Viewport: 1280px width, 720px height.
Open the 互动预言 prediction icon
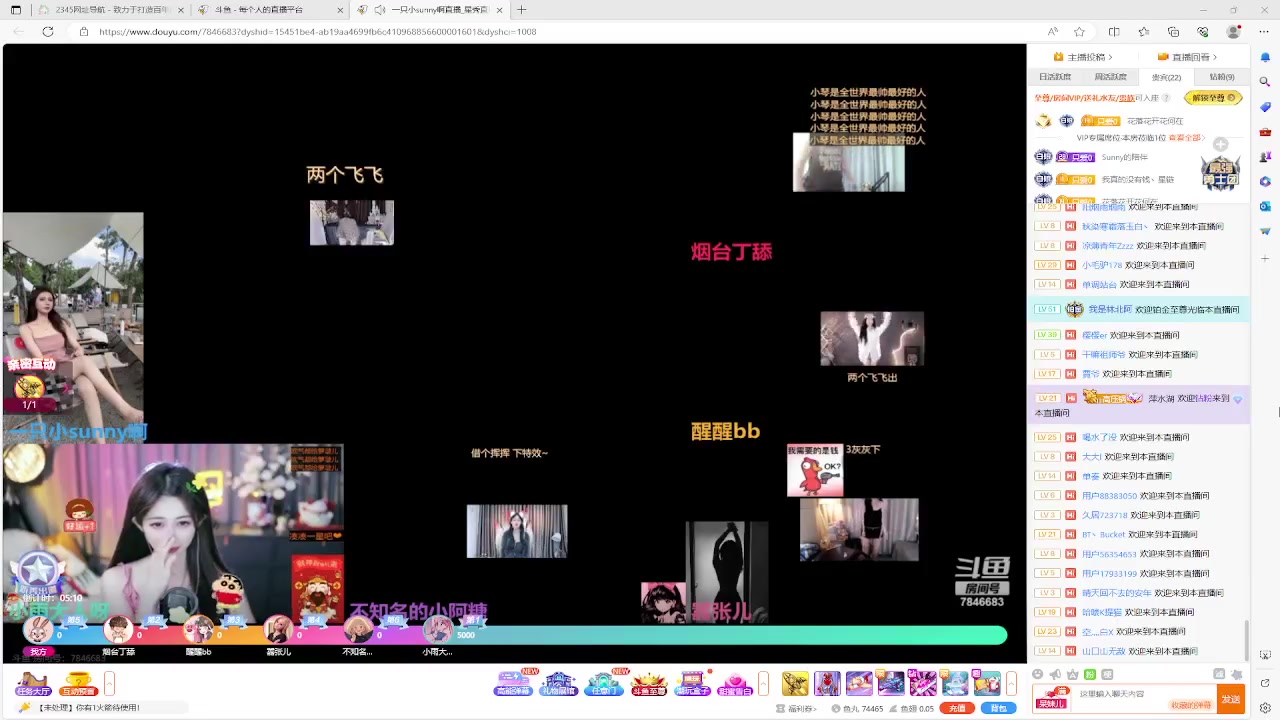pyautogui.click(x=78, y=683)
